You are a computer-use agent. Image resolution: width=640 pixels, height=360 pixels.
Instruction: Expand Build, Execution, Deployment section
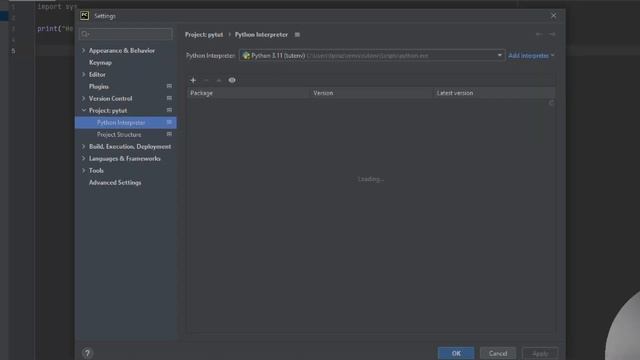pos(83,146)
